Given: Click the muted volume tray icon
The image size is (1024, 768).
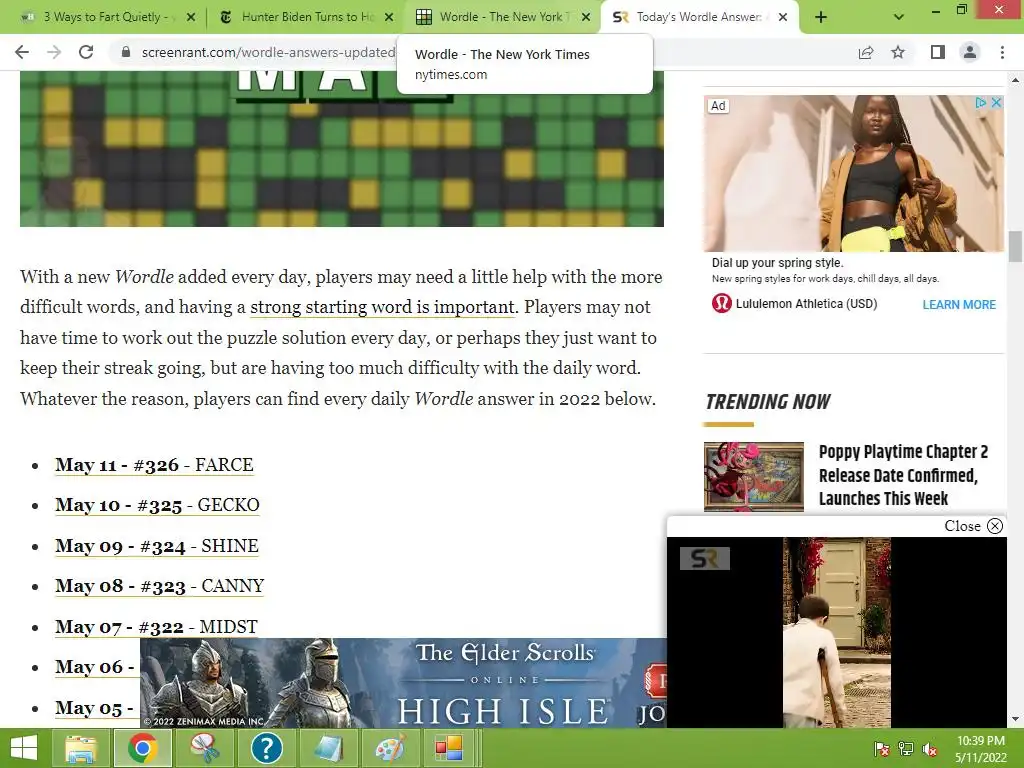Looking at the screenshot, I should [930, 749].
